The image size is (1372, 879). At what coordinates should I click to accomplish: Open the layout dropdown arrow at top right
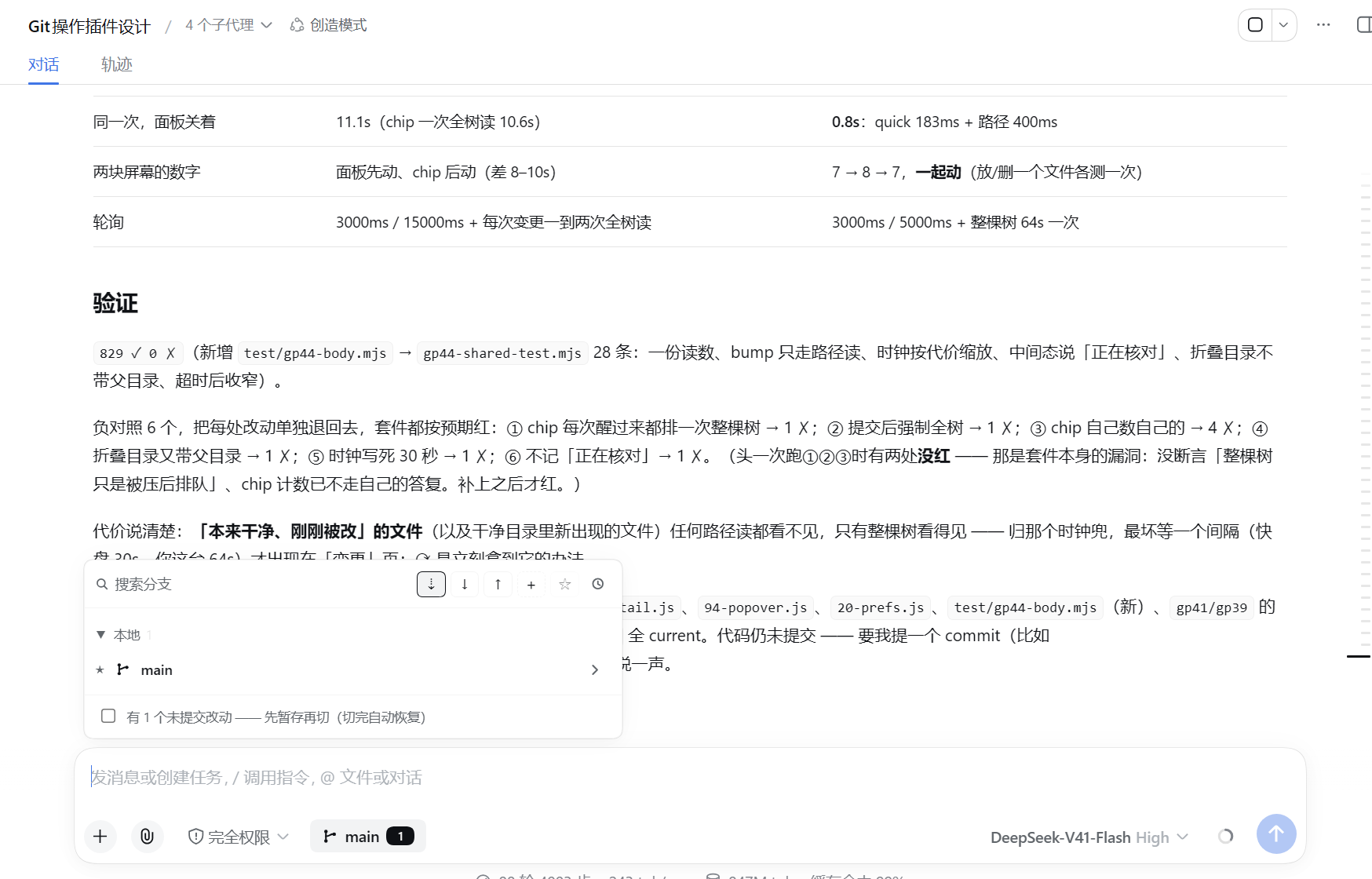coord(1283,24)
